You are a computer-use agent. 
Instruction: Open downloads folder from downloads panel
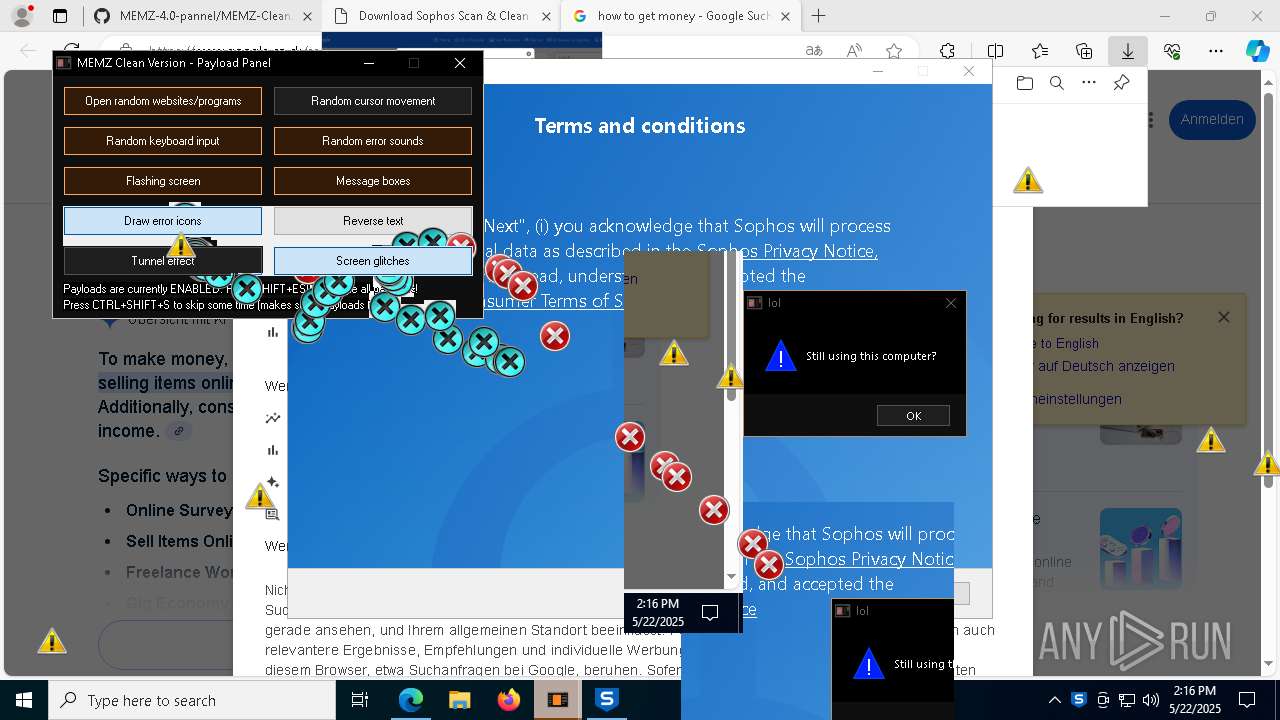tap(1024, 83)
